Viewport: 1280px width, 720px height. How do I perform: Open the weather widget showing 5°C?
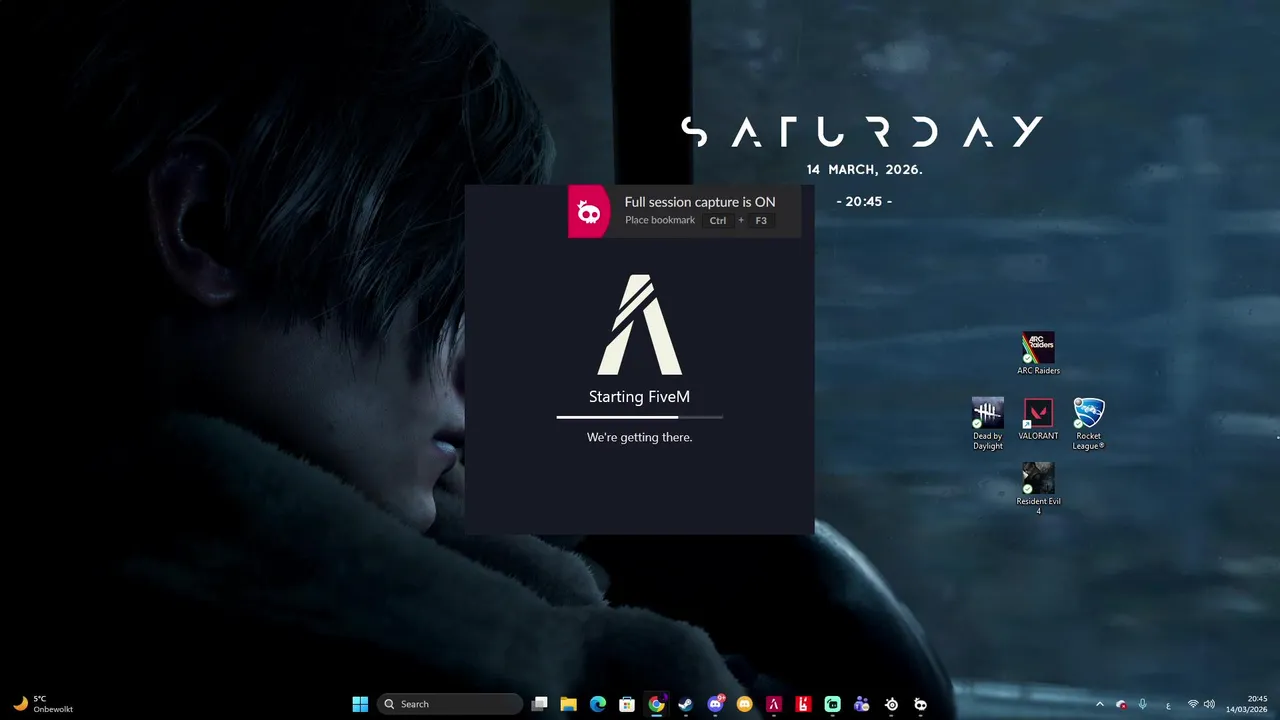coord(42,704)
